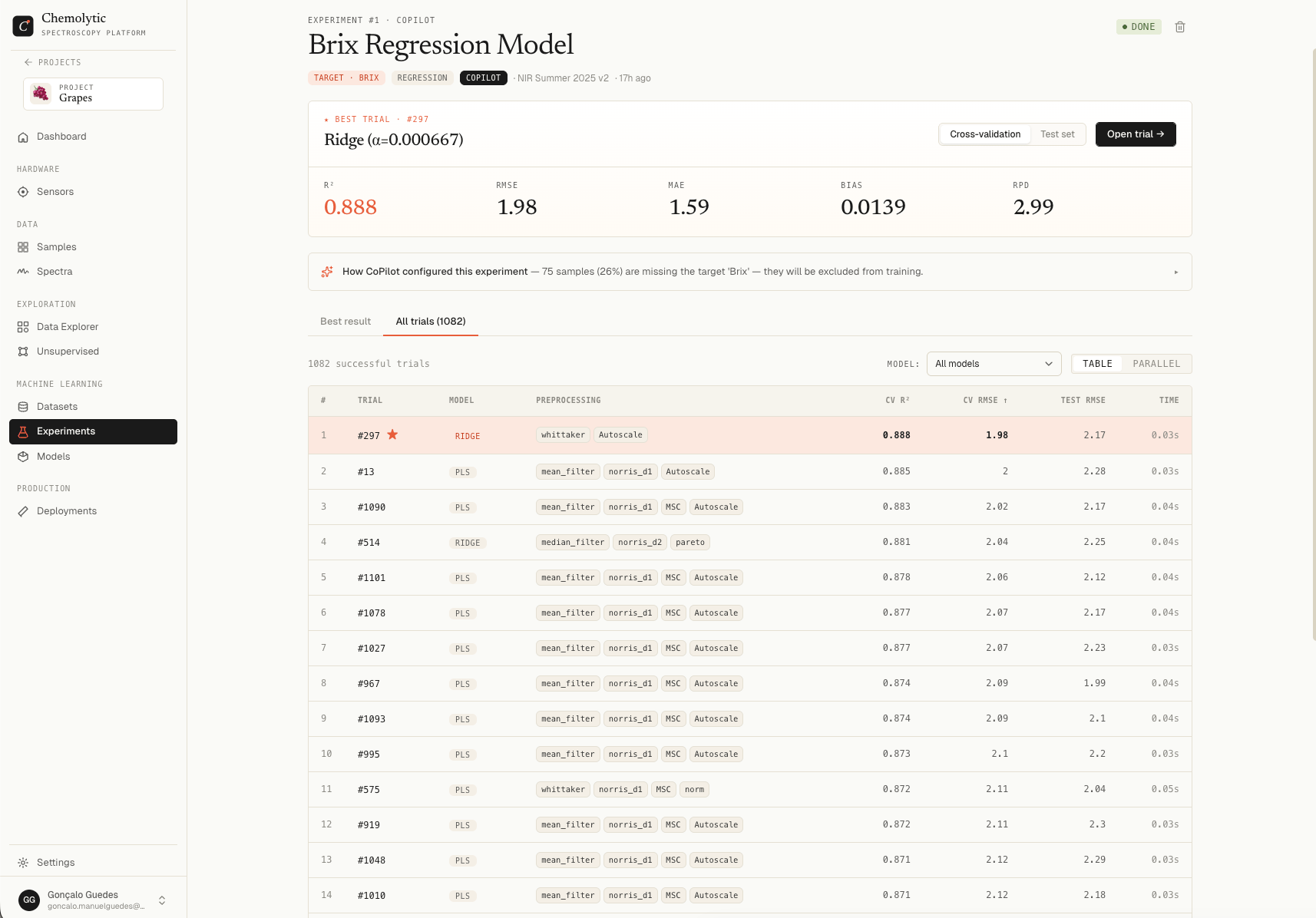The width and height of the screenshot is (1316, 918).
Task: Click the Grapes project thumbnail
Action: (41, 94)
